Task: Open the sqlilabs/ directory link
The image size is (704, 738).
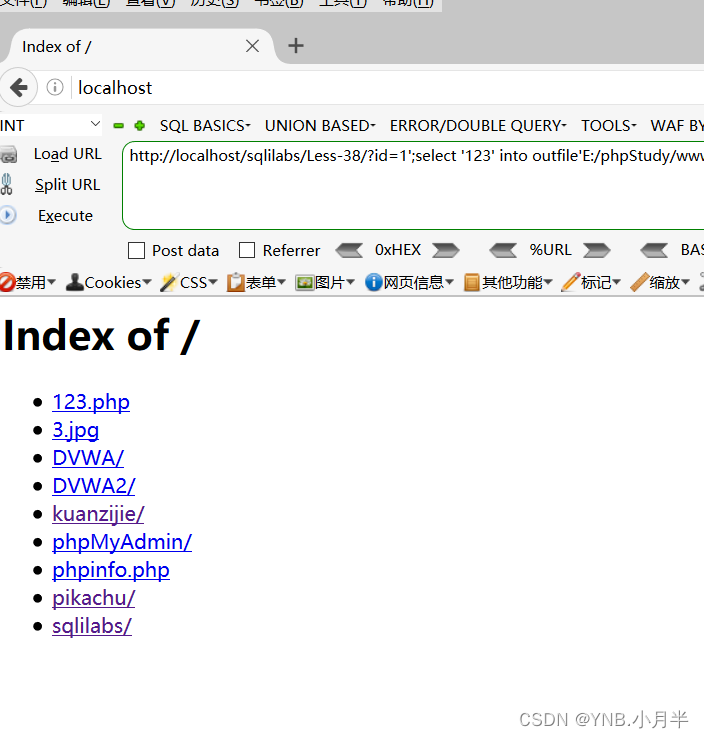Action: [x=92, y=626]
